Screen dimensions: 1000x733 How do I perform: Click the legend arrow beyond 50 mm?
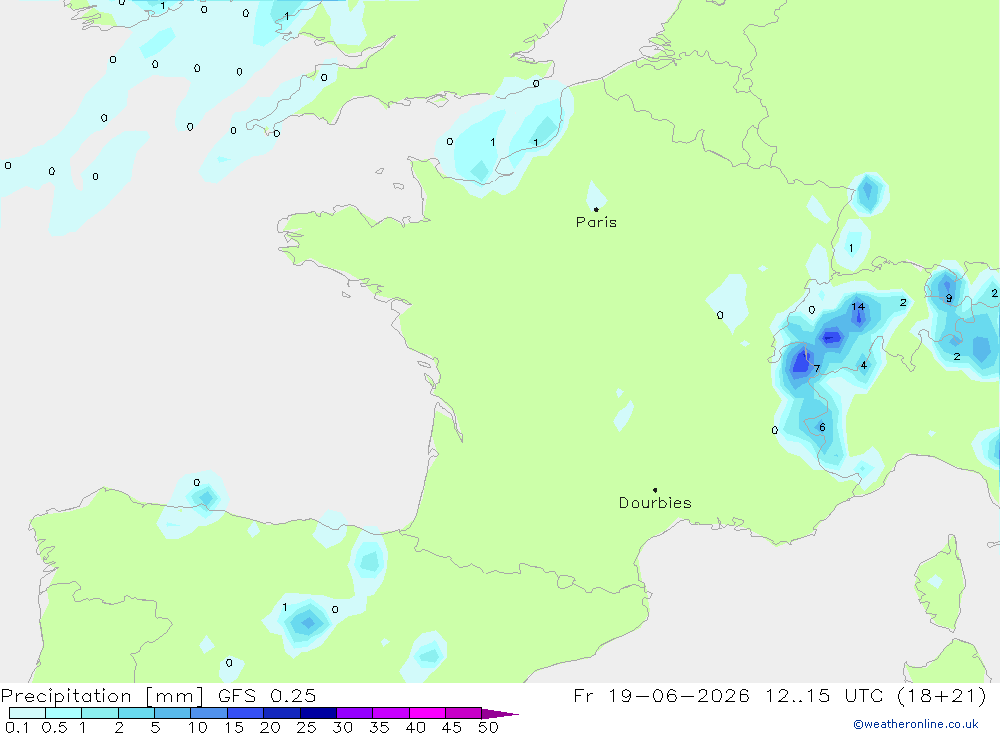point(499,713)
